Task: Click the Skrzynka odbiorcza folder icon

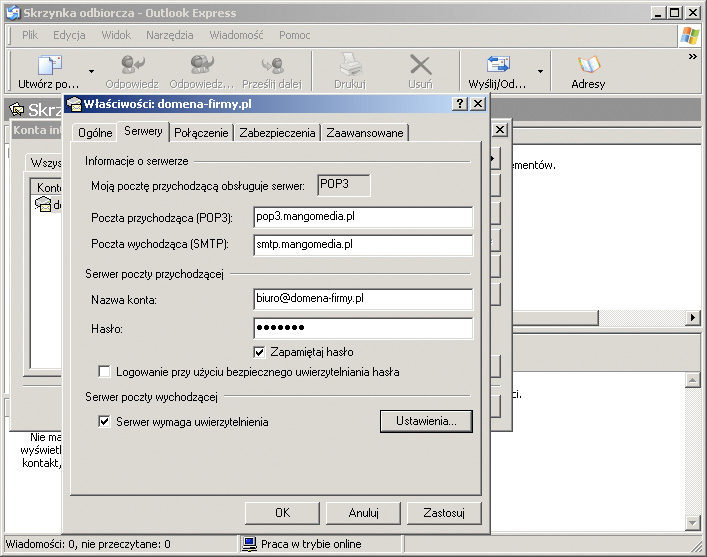Action: click(x=17, y=109)
